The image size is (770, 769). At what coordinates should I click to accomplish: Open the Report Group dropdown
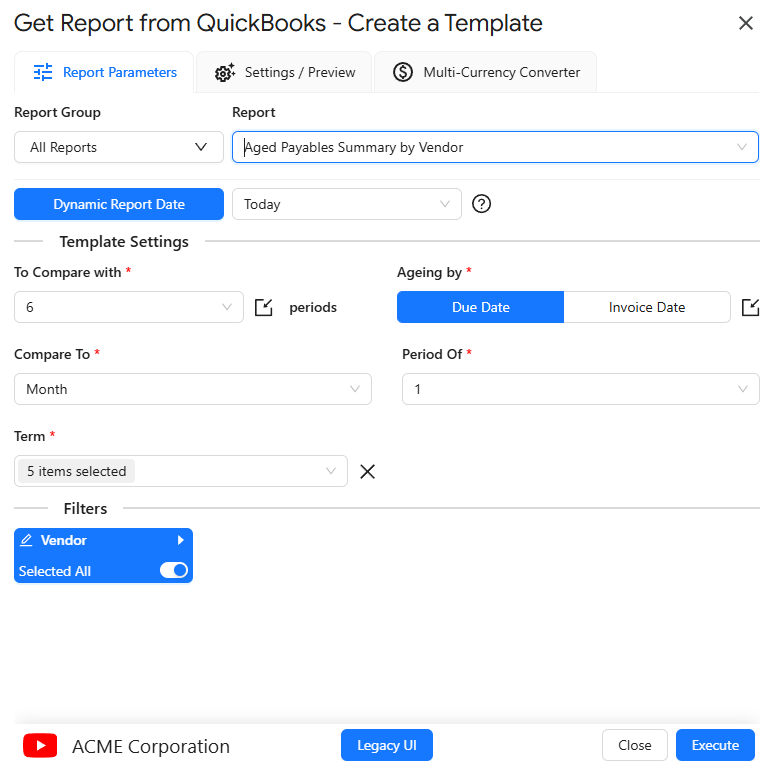tap(119, 147)
